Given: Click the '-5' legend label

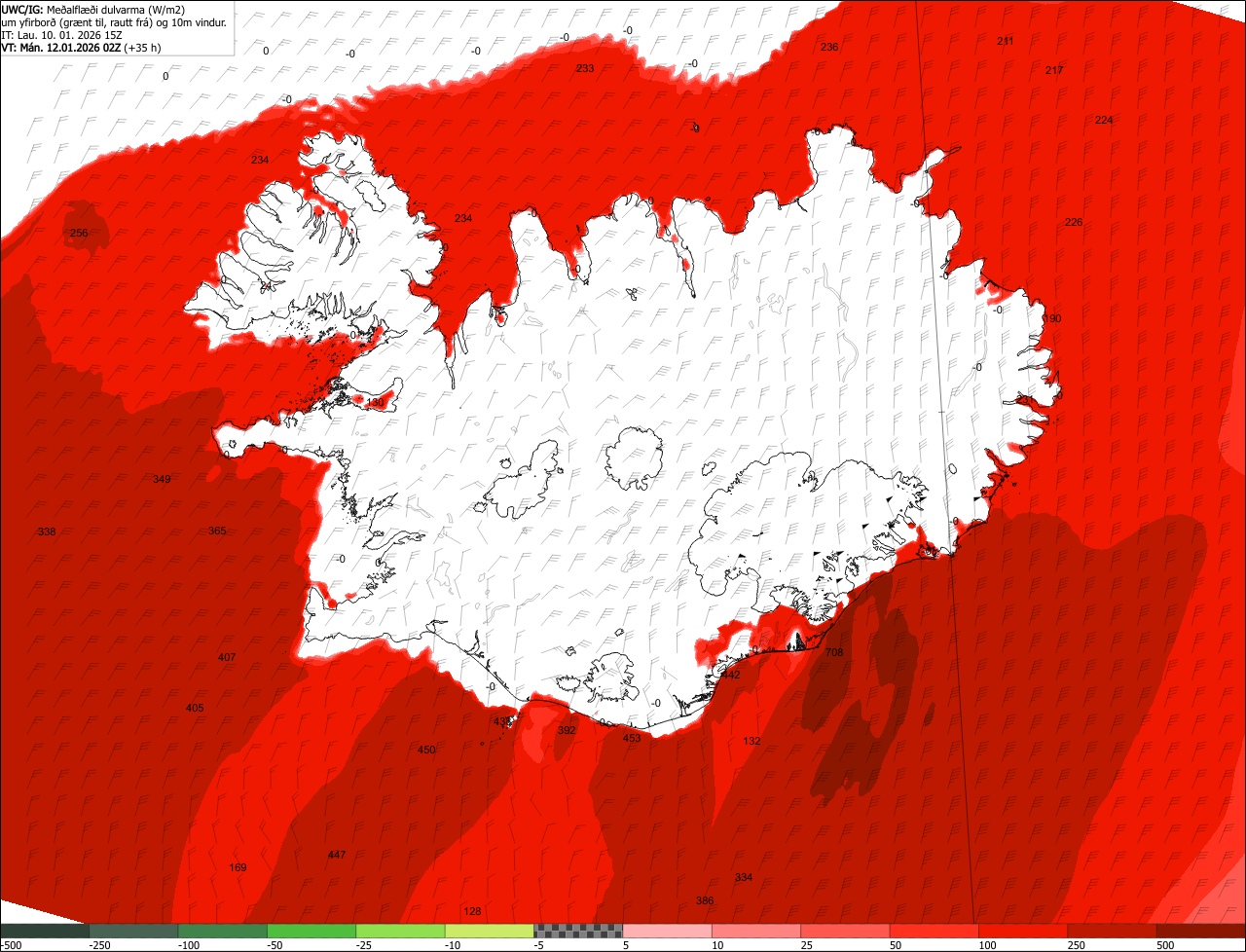Looking at the screenshot, I should (540, 945).
